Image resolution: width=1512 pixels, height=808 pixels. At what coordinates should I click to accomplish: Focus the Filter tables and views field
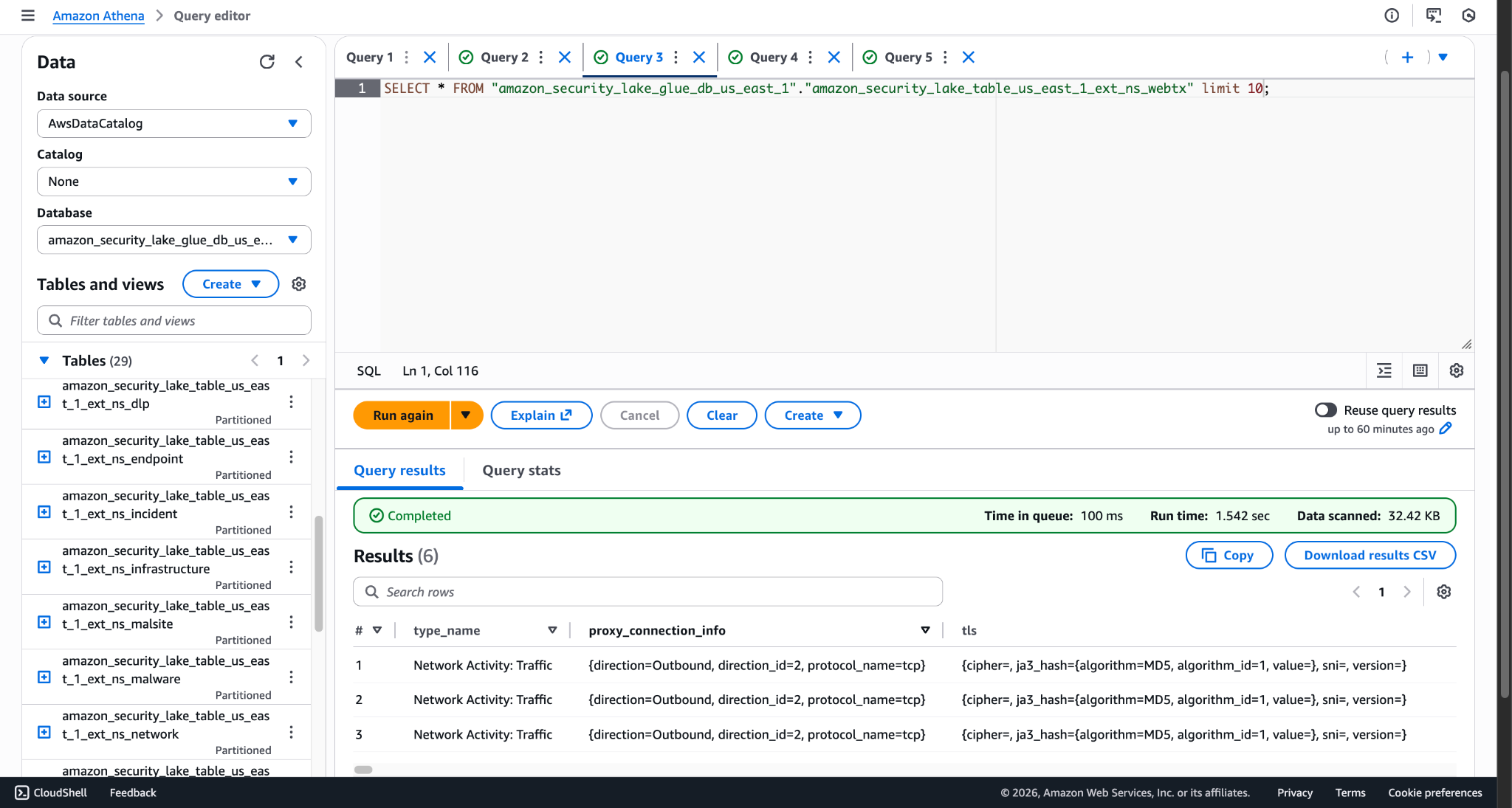click(174, 321)
